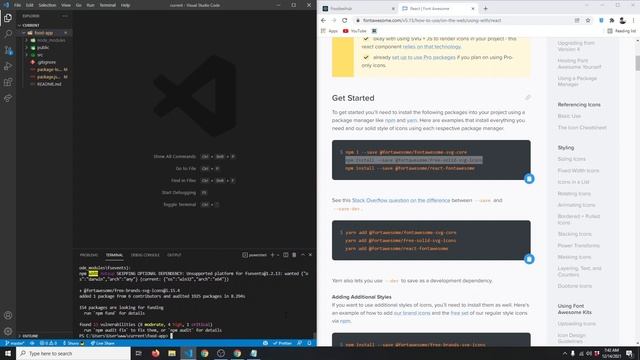Copy the npm install code block
640x360 pixels.
tap(529, 179)
